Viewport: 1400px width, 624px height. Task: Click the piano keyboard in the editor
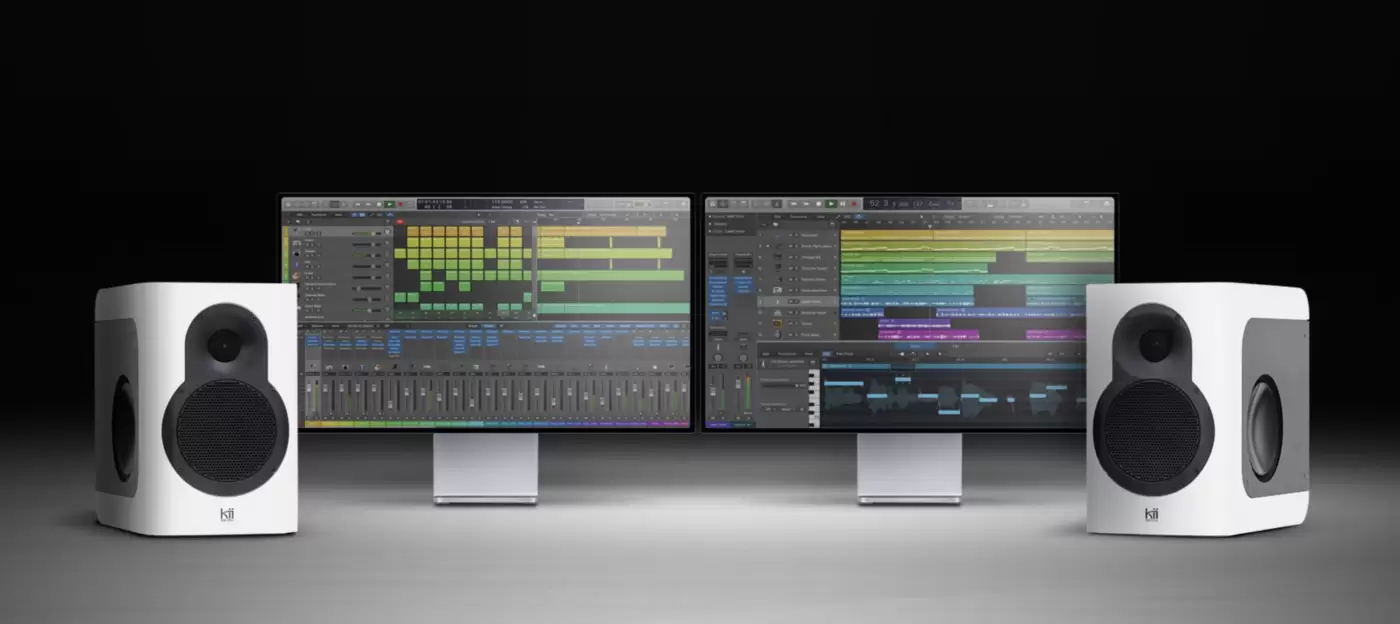click(813, 391)
